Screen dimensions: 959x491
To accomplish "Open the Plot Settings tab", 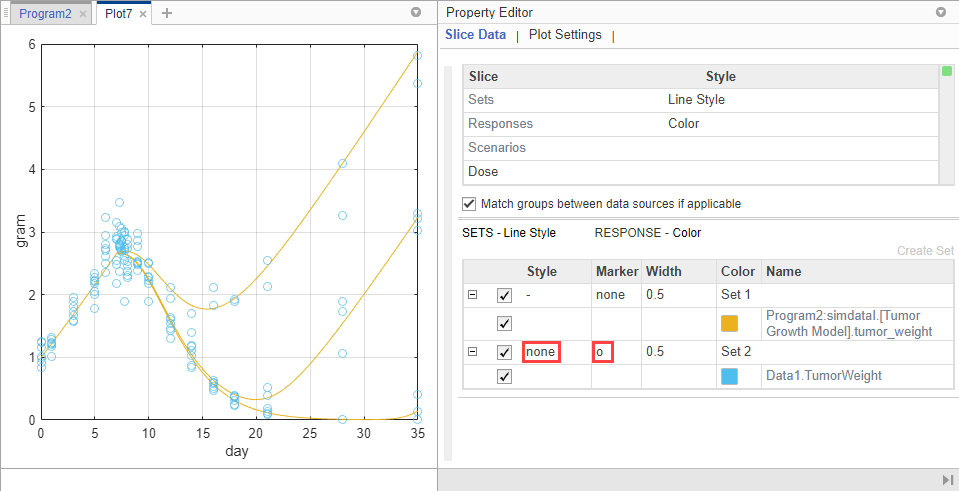I will click(x=565, y=35).
